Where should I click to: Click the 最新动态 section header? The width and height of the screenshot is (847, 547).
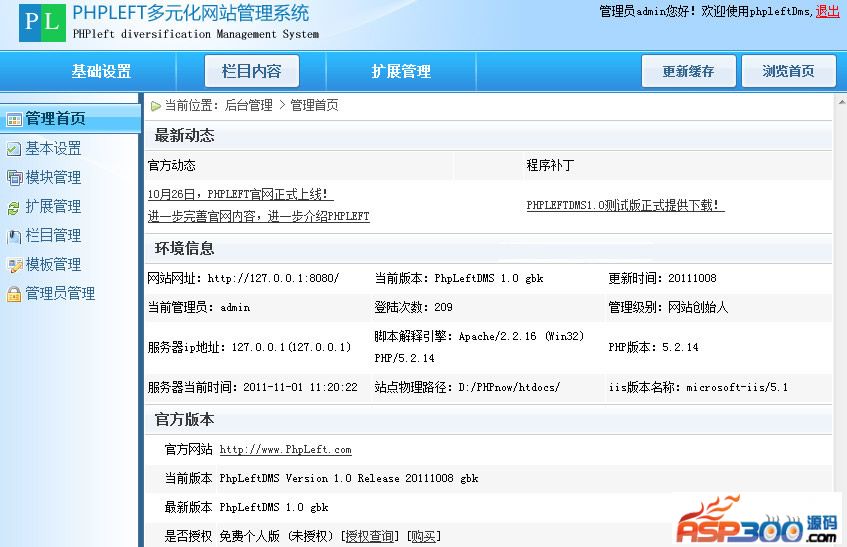184,136
